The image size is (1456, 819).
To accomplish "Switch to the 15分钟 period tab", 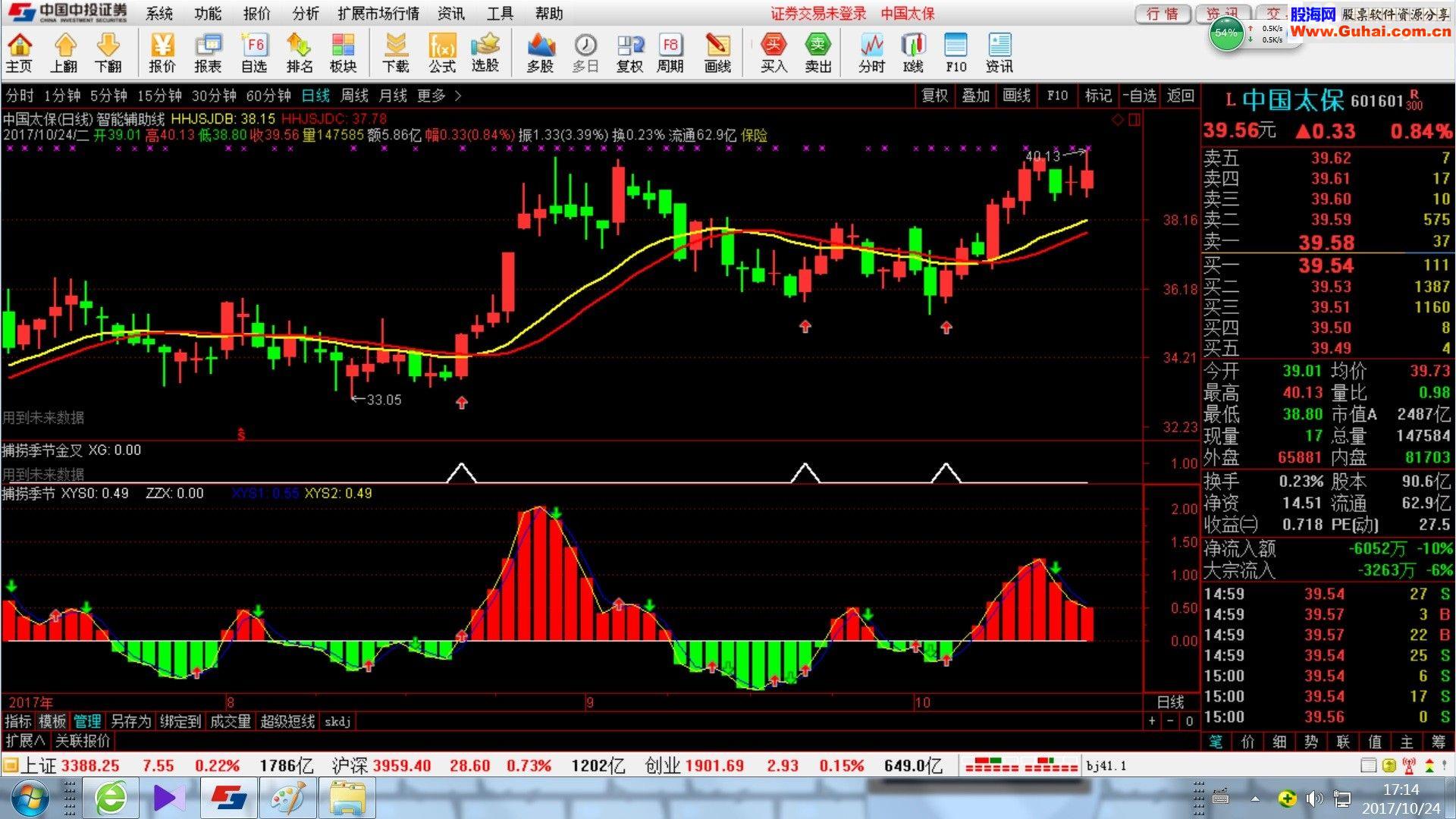I will 159,96.
